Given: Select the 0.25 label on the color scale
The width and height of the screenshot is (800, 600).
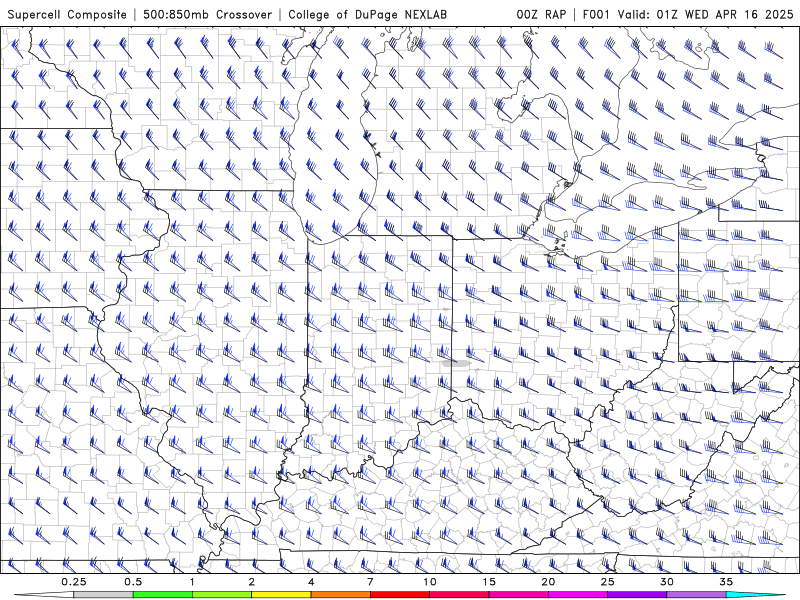Looking at the screenshot, I should (74, 582).
